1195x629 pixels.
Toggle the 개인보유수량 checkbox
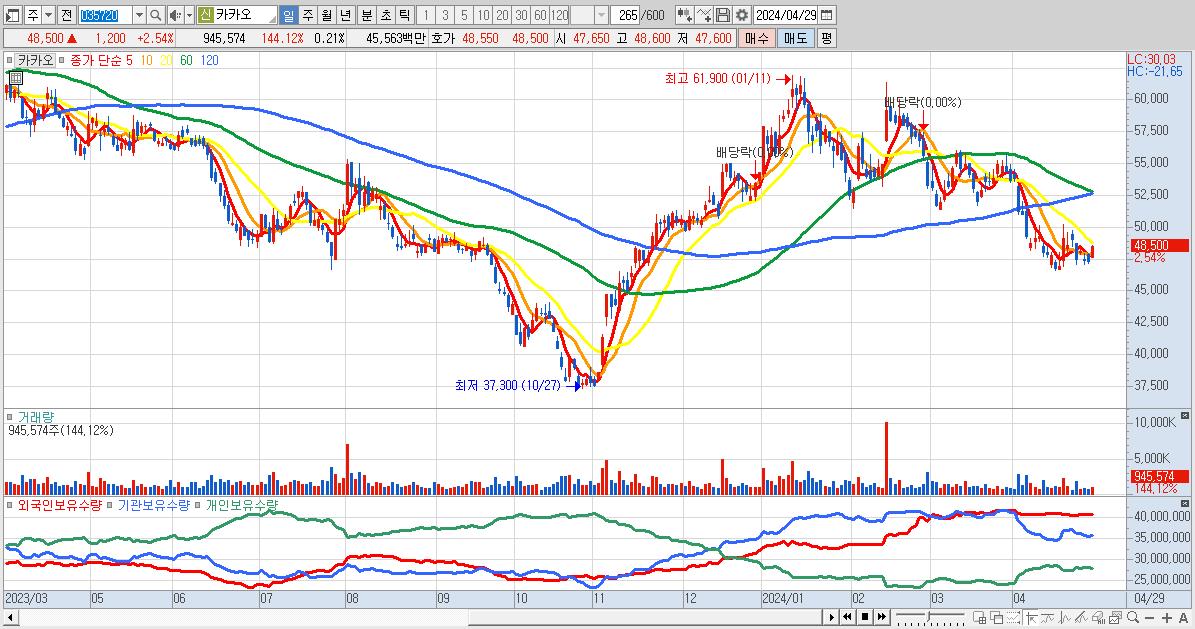coord(199,505)
